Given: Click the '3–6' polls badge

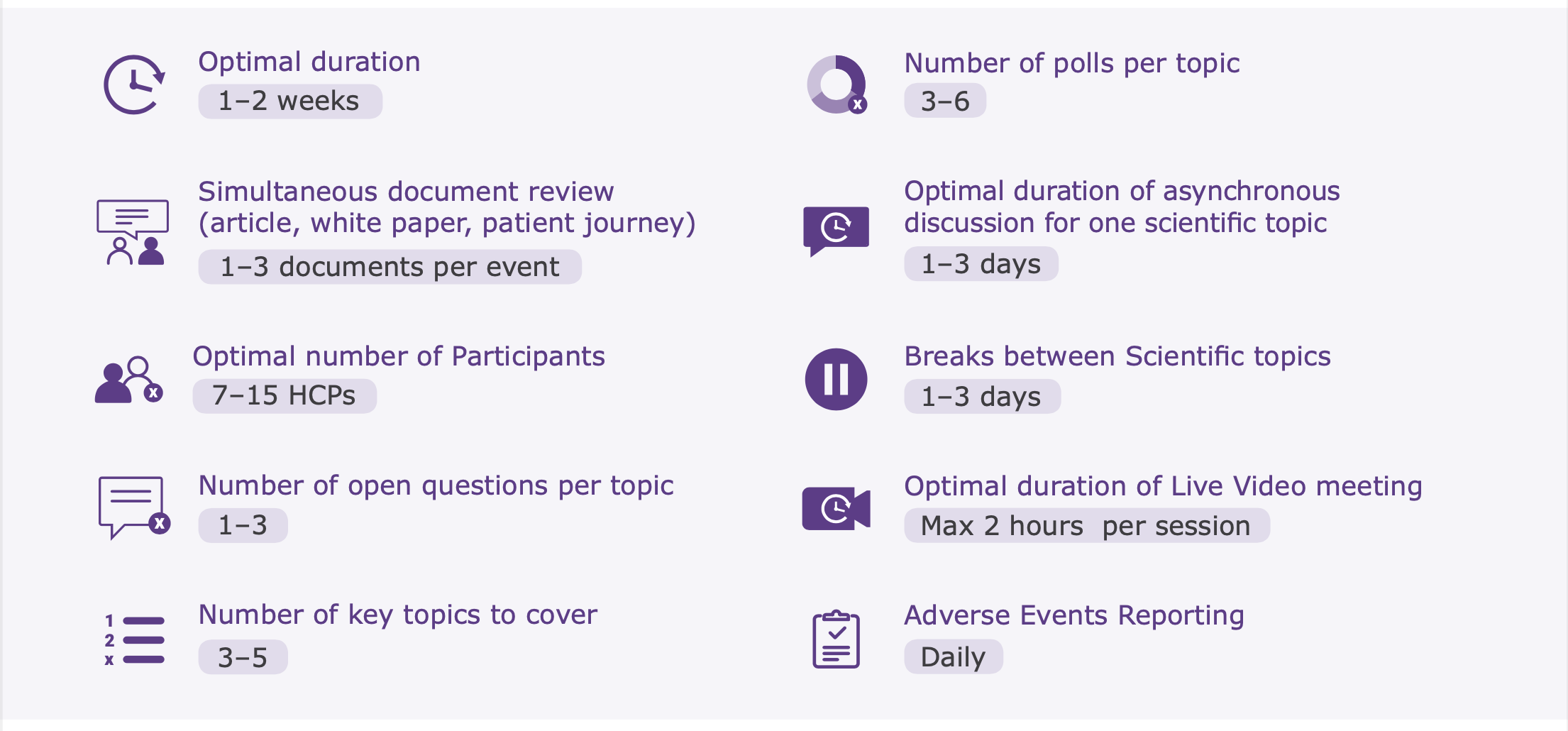Looking at the screenshot, I should tap(945, 100).
